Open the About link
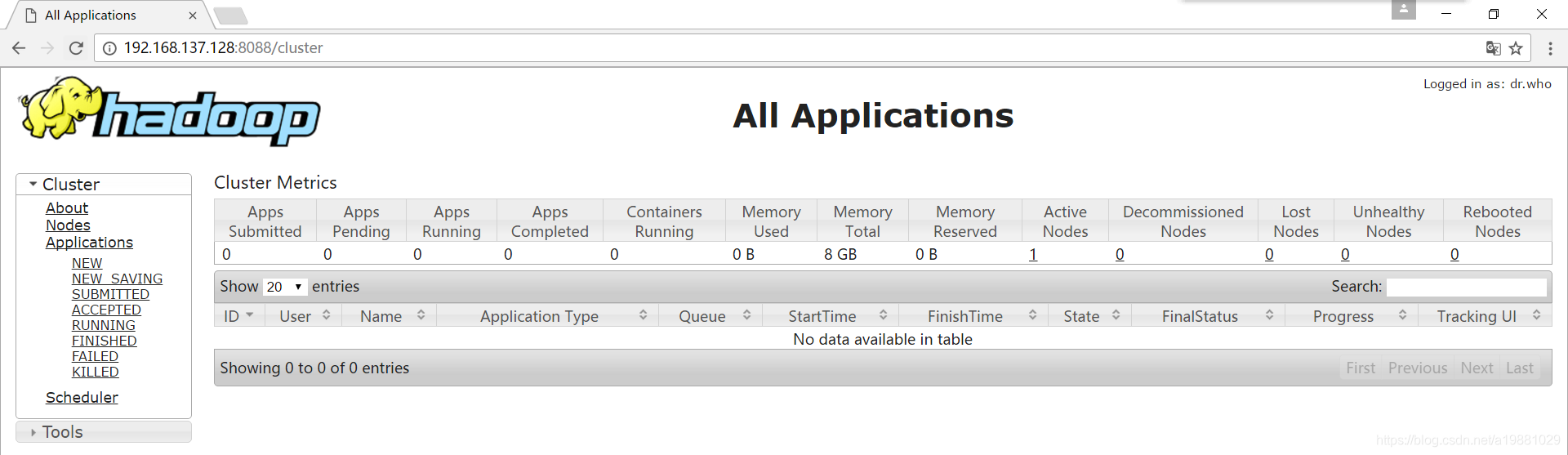 [x=67, y=208]
